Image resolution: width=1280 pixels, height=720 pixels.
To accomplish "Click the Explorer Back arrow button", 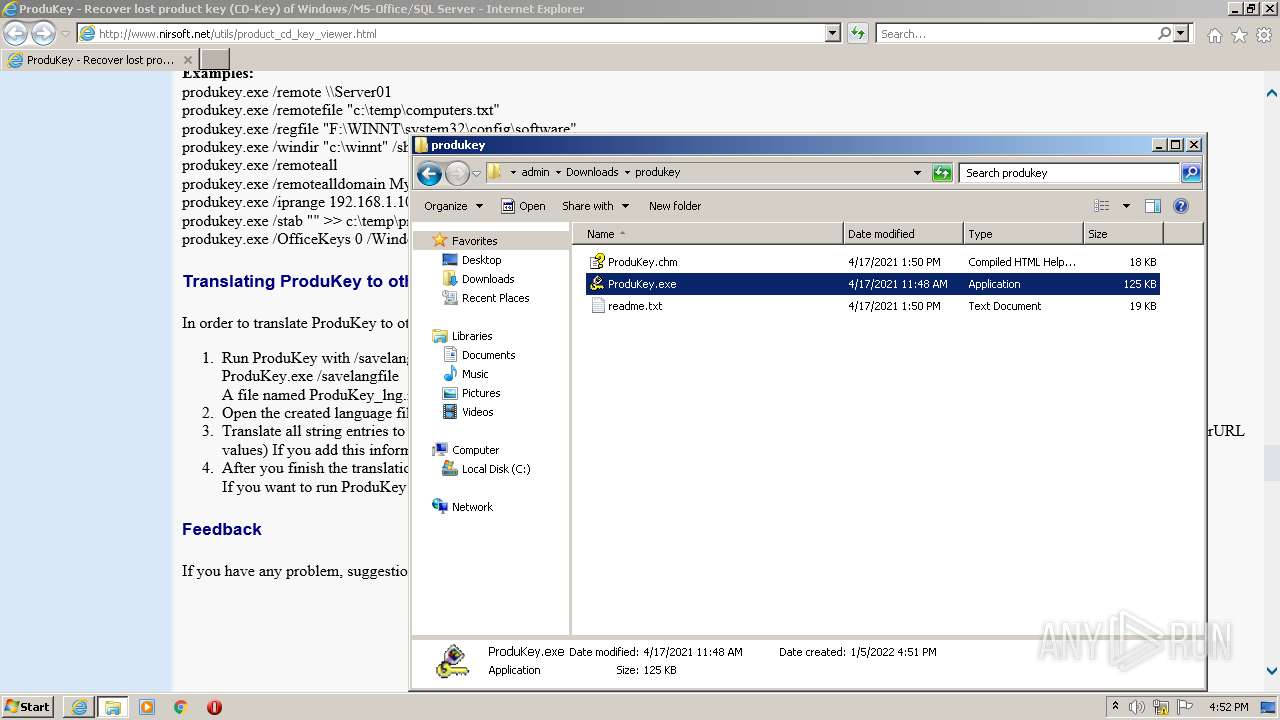I will coord(429,174).
